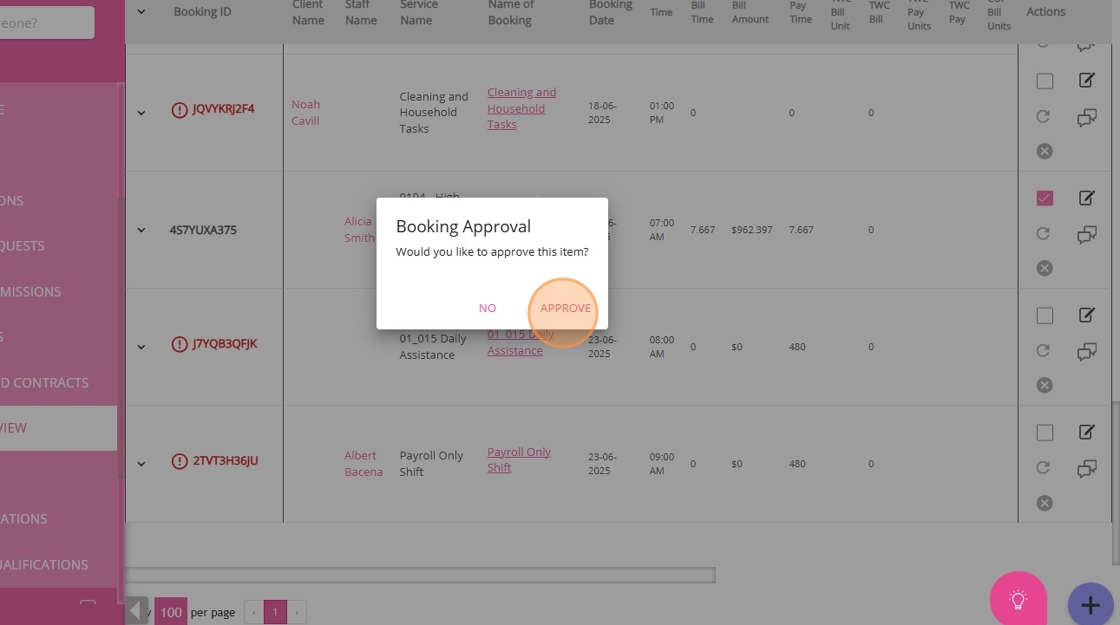Image resolution: width=1120 pixels, height=625 pixels.
Task: Click the Bill Amount column header
Action: click(x=750, y=12)
